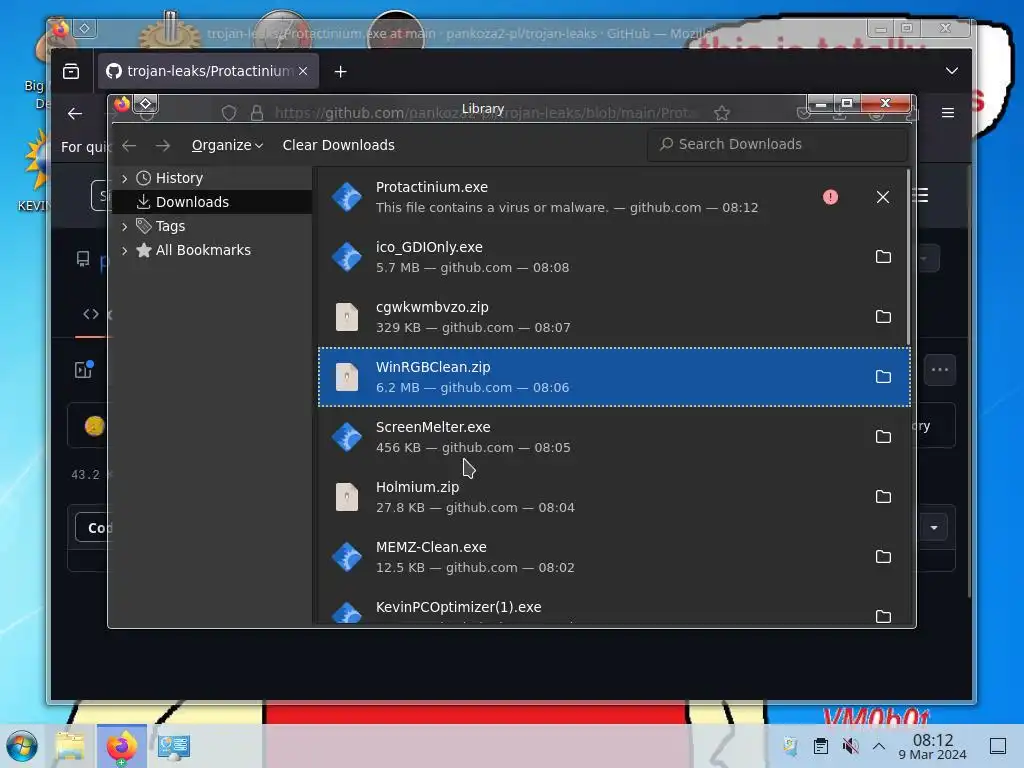
Task: Select Tags in the sidebar
Action: pos(170,226)
